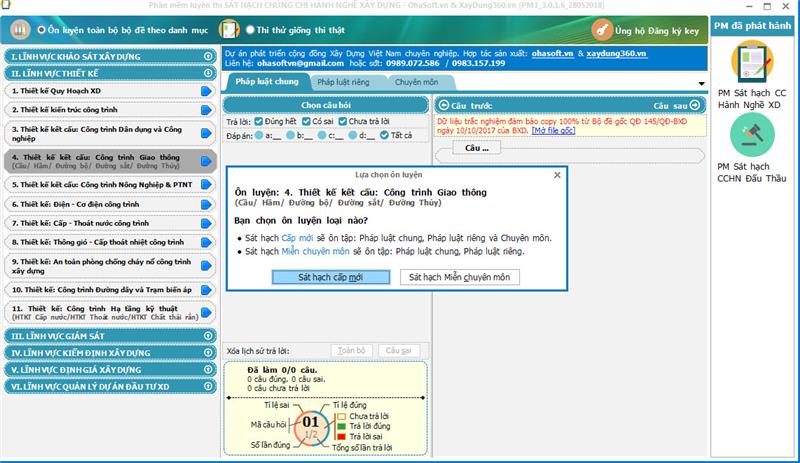Viewport: 800px width, 463px height.
Task: Click the Câu ... question label button
Action: coord(477,148)
